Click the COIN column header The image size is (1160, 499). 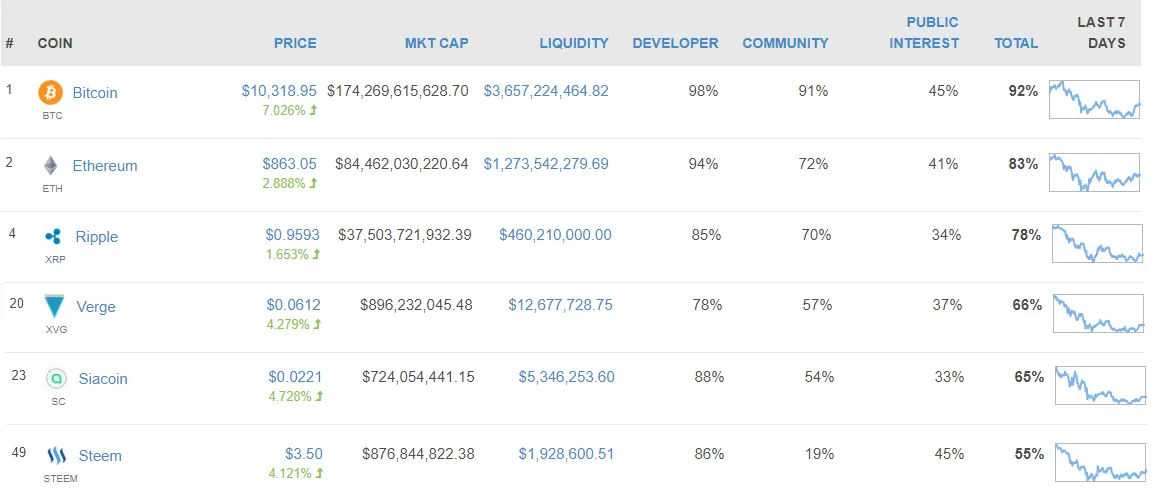[55, 43]
